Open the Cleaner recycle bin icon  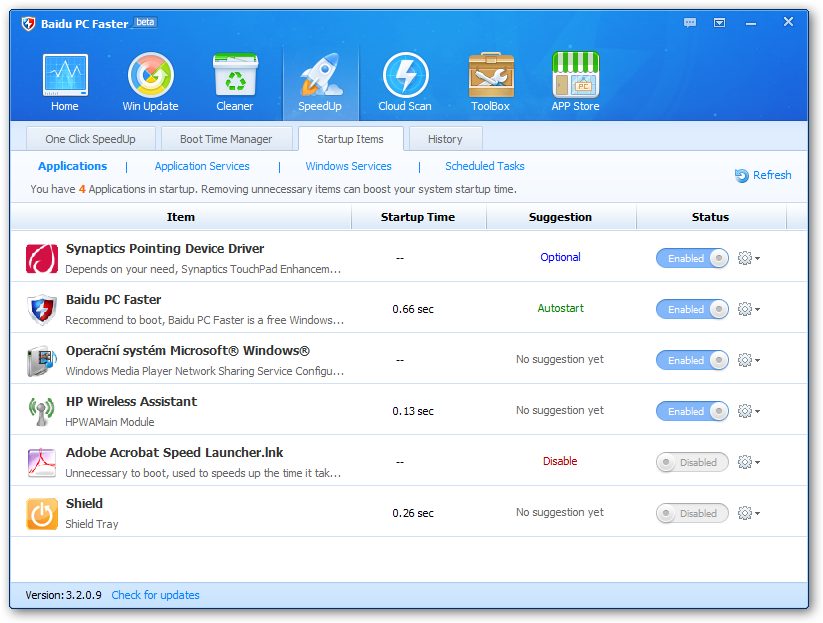(235, 75)
